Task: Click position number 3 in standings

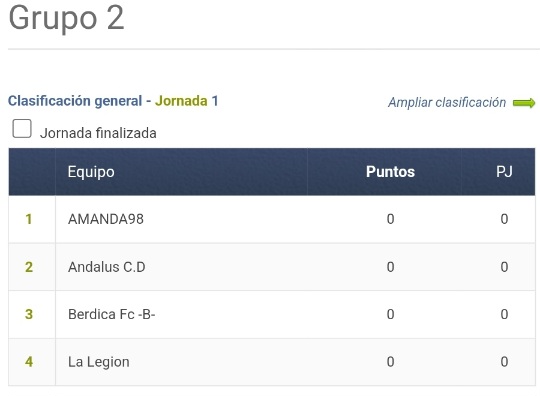Action: tap(29, 314)
